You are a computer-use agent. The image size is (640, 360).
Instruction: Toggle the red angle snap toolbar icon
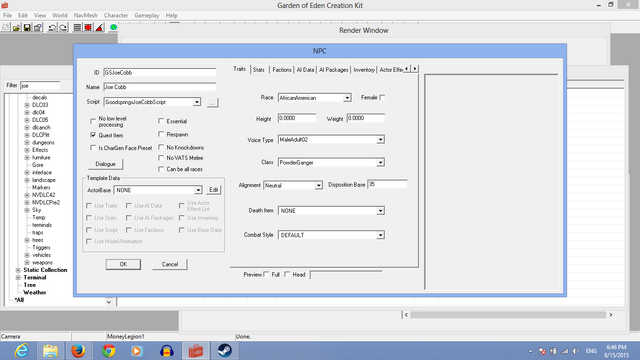point(99,28)
